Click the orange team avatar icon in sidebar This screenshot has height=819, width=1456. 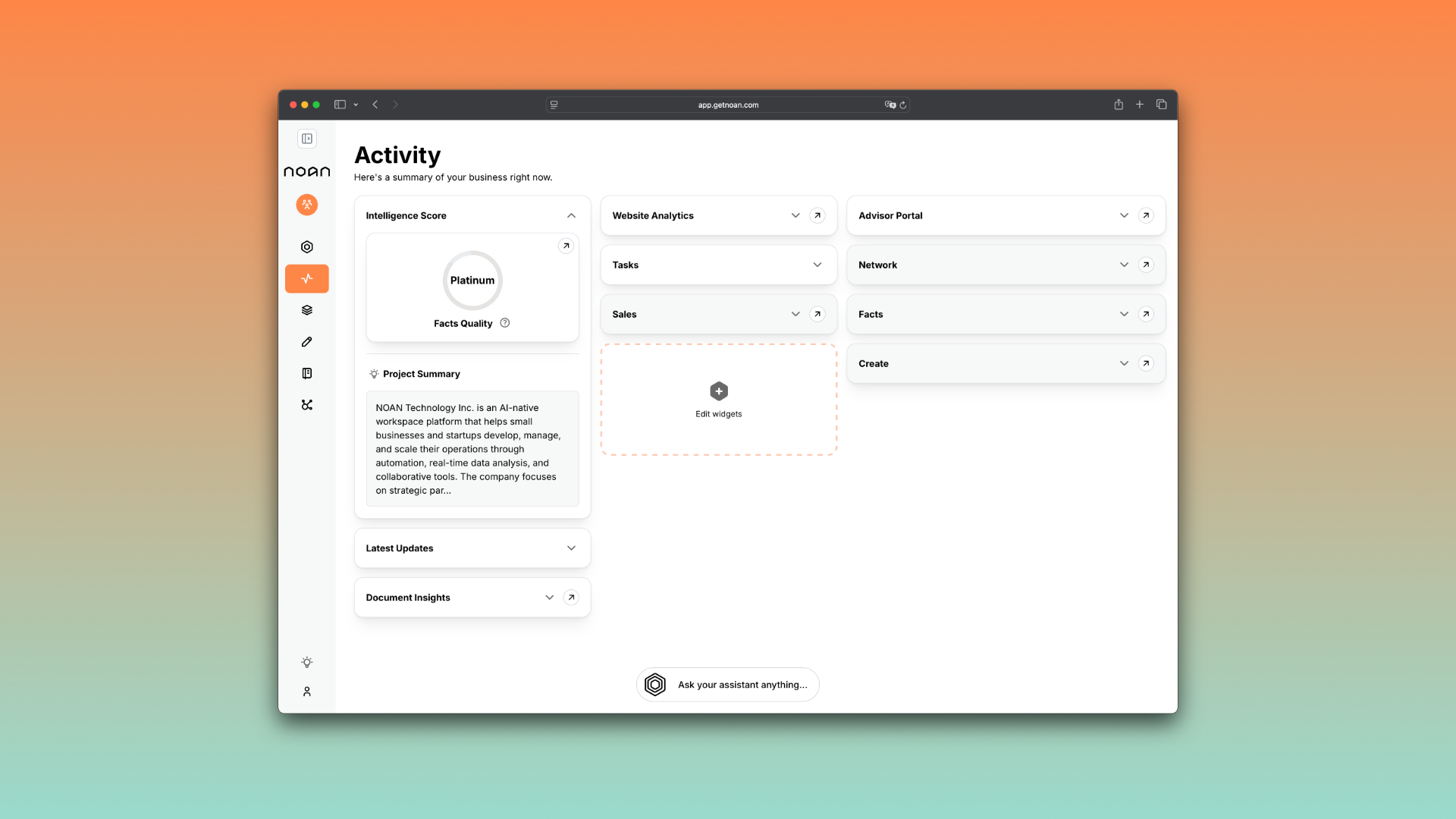(306, 205)
